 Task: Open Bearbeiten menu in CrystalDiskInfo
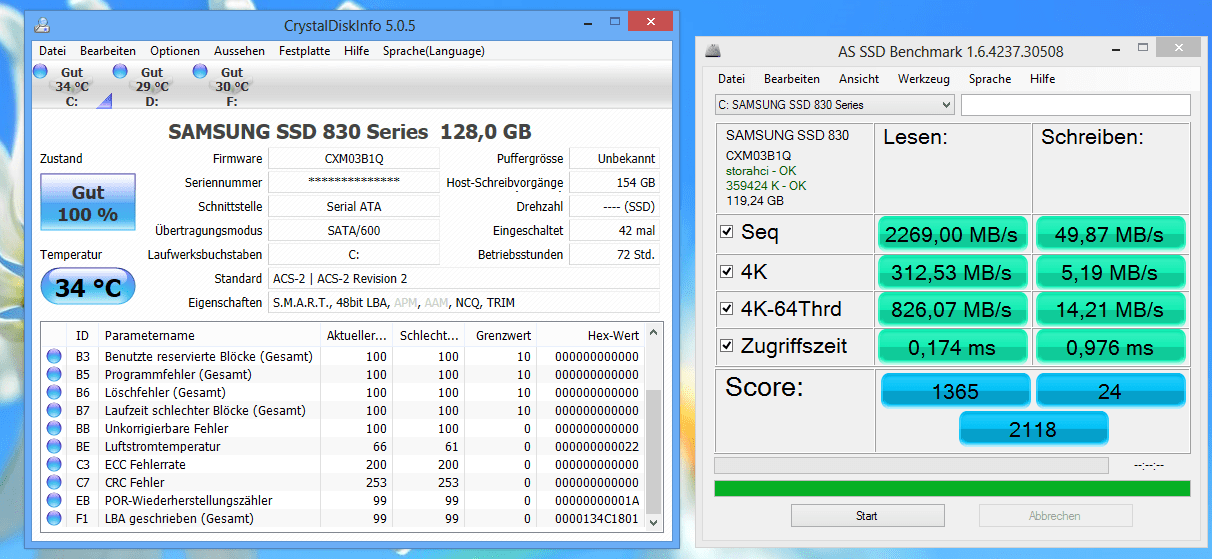pyautogui.click(x=108, y=51)
